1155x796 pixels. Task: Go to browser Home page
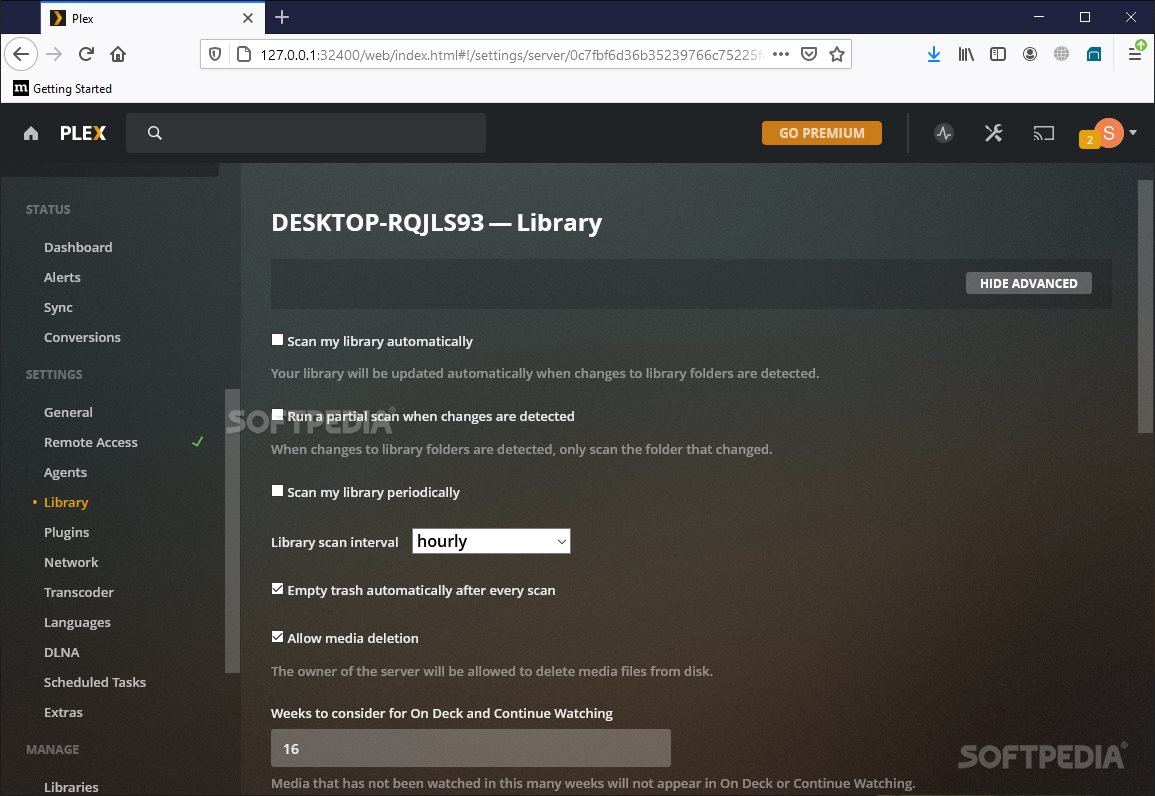[x=118, y=54]
